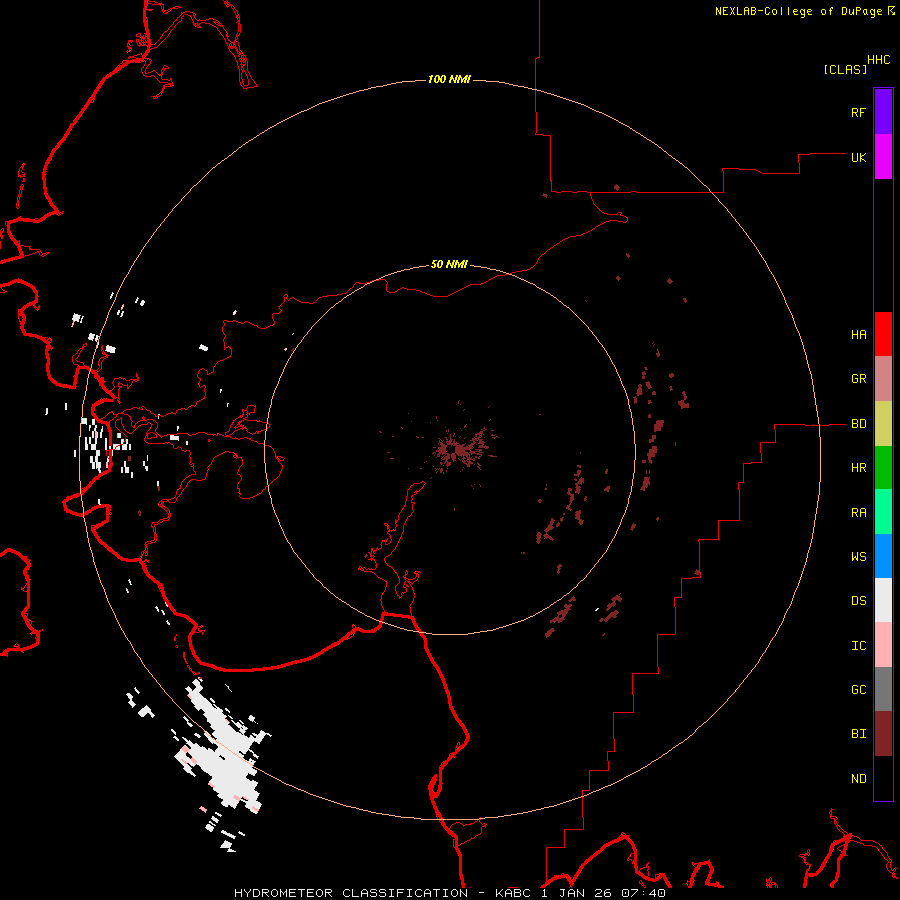
Task: Click the IC pink legend color block
Action: tap(883, 645)
